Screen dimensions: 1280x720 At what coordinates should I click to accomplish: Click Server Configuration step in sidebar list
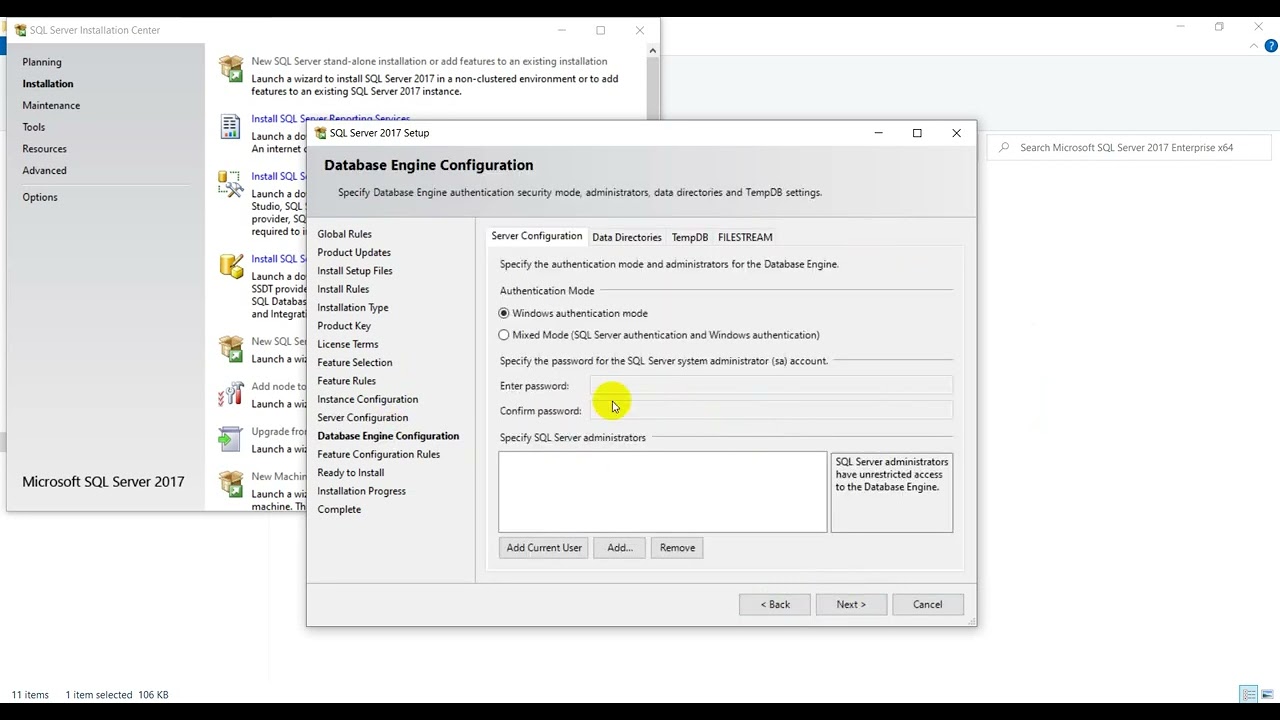click(x=363, y=418)
